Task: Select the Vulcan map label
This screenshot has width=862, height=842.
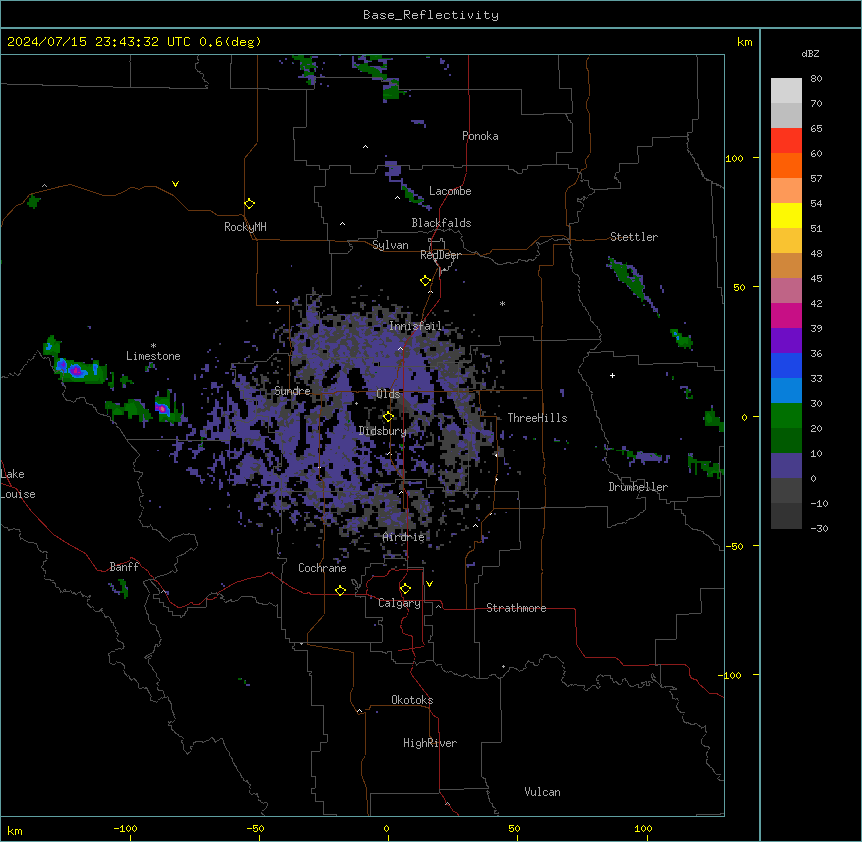Action: click(542, 792)
